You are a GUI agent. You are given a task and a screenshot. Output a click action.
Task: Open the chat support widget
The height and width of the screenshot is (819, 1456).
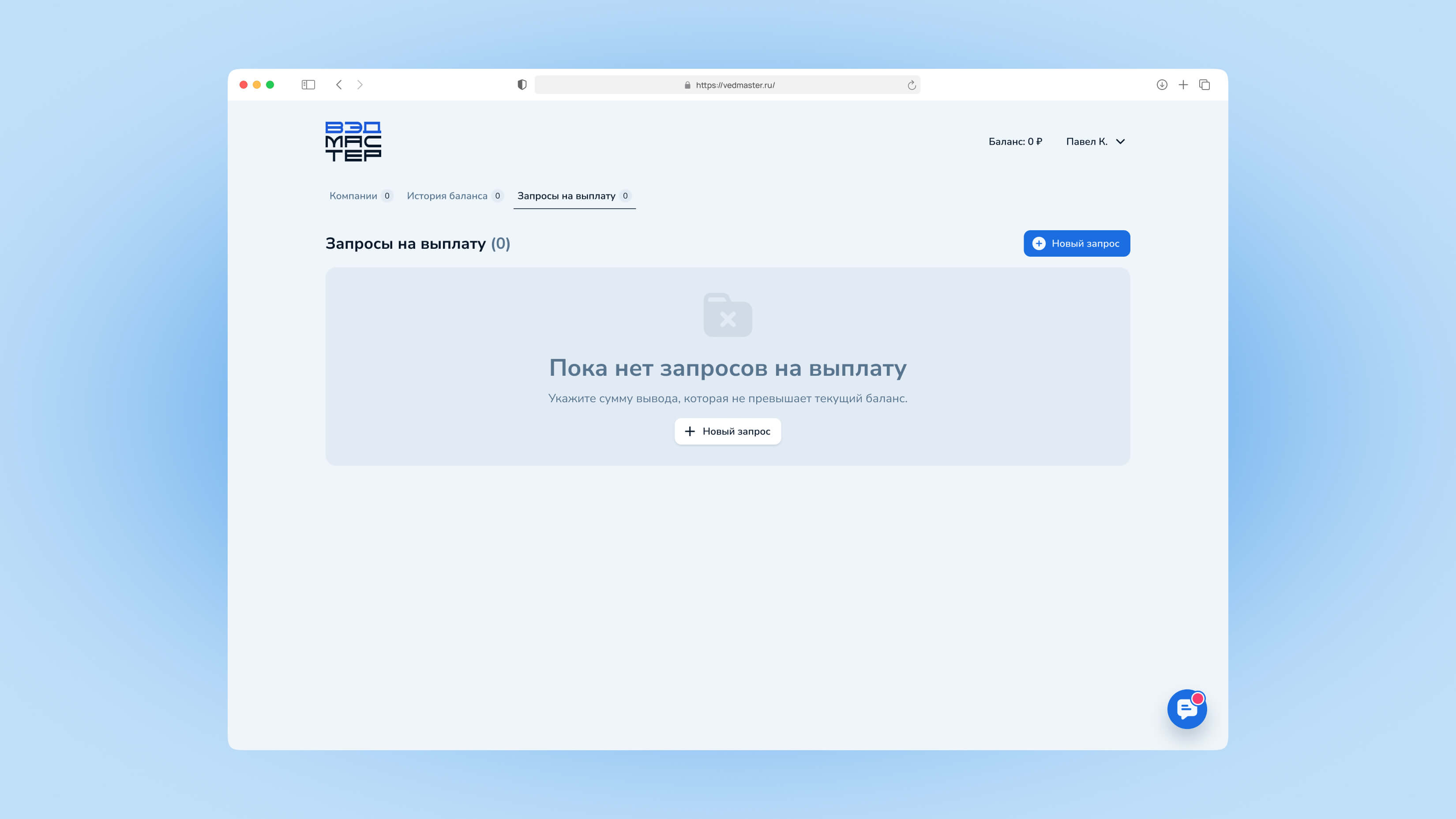[x=1186, y=709]
